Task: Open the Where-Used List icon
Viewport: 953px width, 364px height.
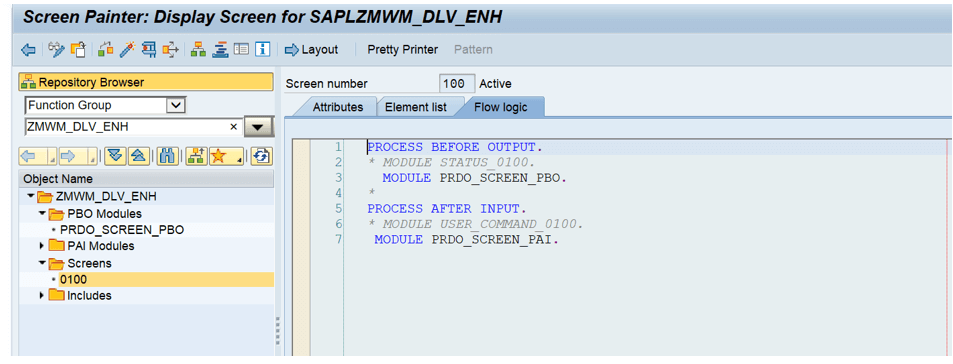Action: coord(171,50)
